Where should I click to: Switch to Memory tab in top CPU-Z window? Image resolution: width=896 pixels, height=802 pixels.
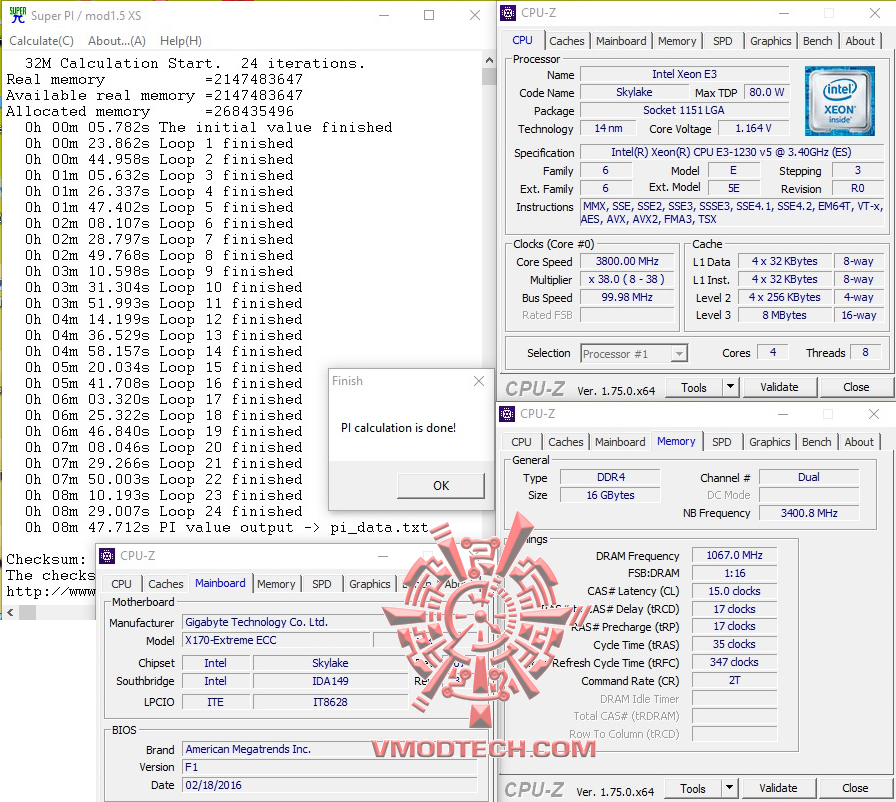677,41
